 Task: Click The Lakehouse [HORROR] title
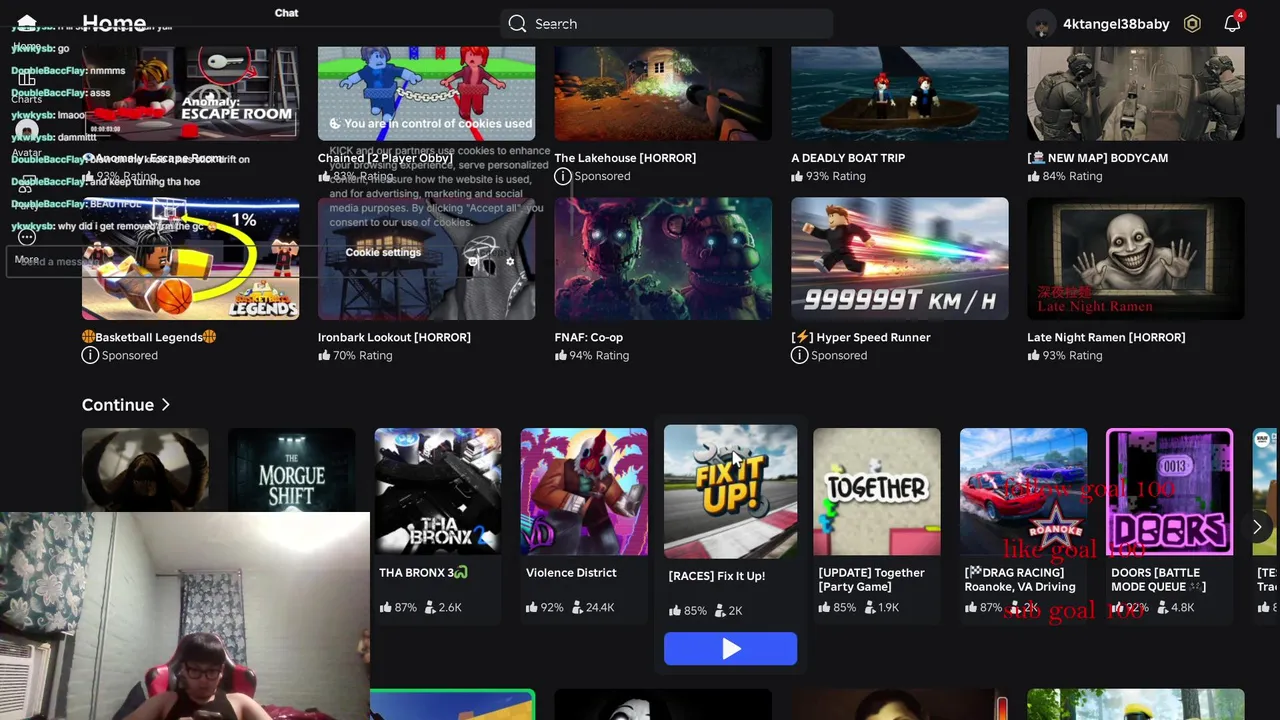(625, 158)
